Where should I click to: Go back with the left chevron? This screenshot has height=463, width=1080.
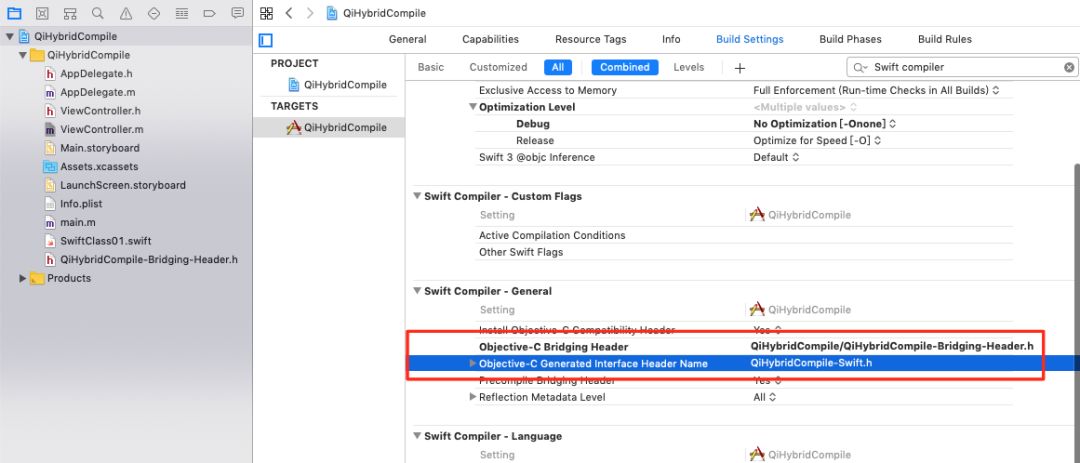(289, 13)
